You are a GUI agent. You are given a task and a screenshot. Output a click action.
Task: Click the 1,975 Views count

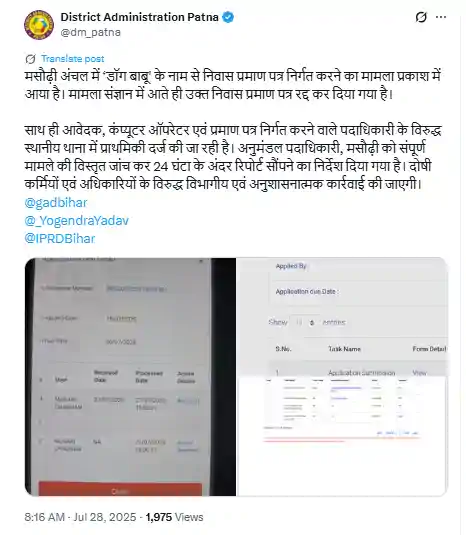click(x=174, y=517)
